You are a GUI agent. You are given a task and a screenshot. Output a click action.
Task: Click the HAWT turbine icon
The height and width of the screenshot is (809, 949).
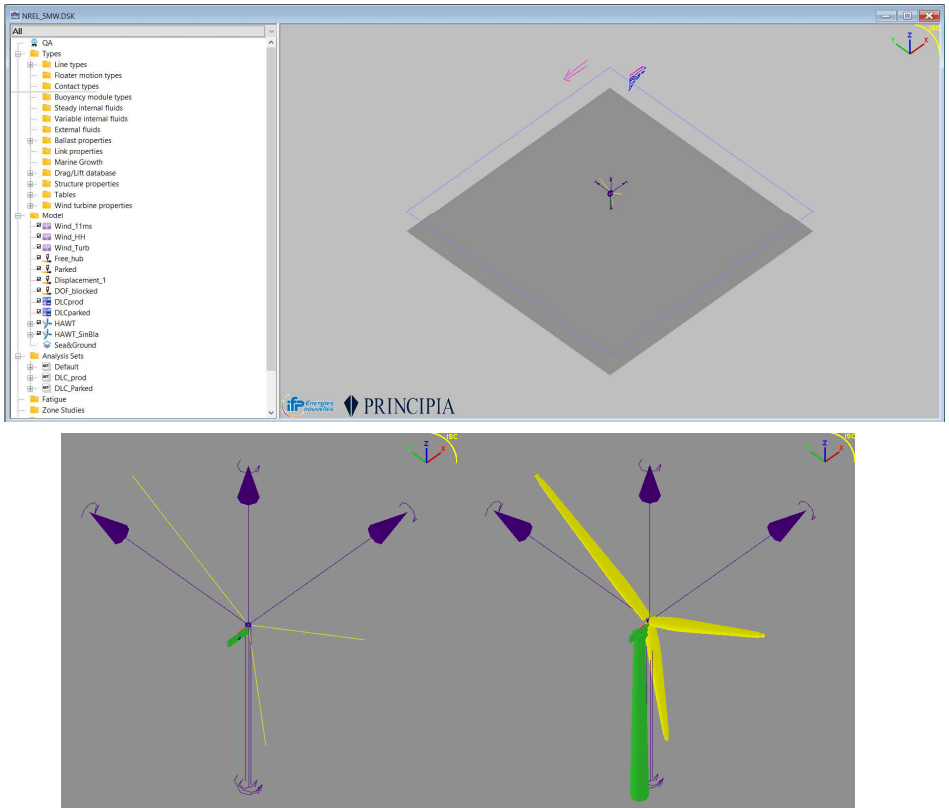pyautogui.click(x=47, y=323)
